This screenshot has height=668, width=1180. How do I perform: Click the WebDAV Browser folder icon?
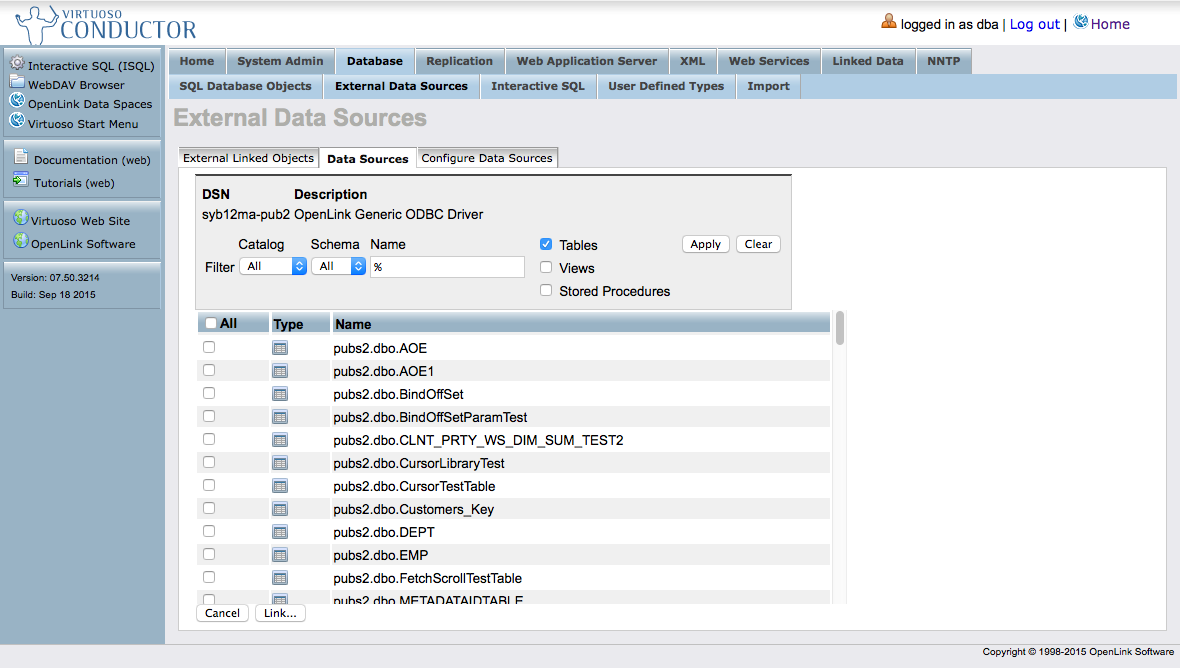(17, 82)
